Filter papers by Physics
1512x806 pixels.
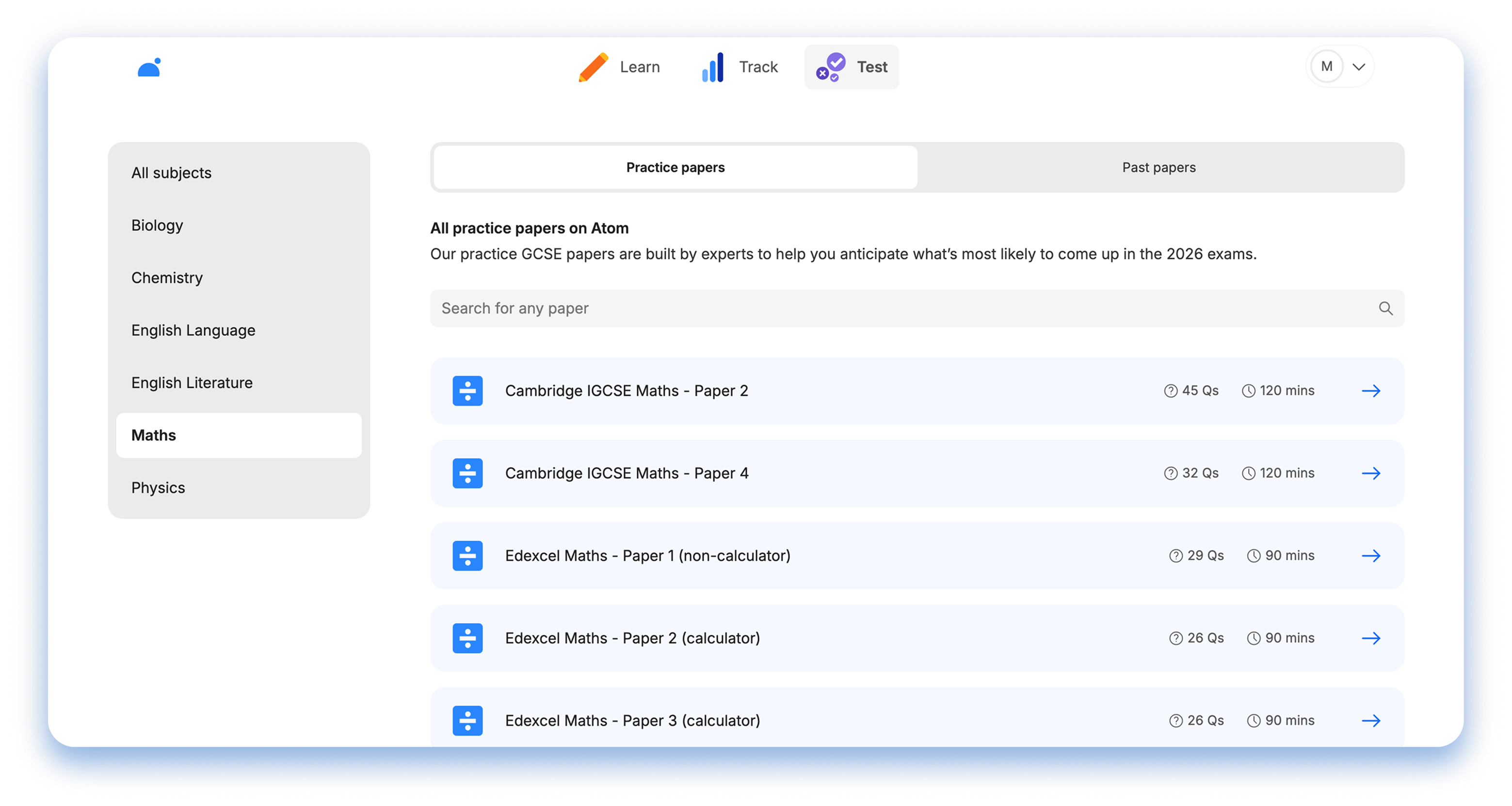[x=158, y=488]
